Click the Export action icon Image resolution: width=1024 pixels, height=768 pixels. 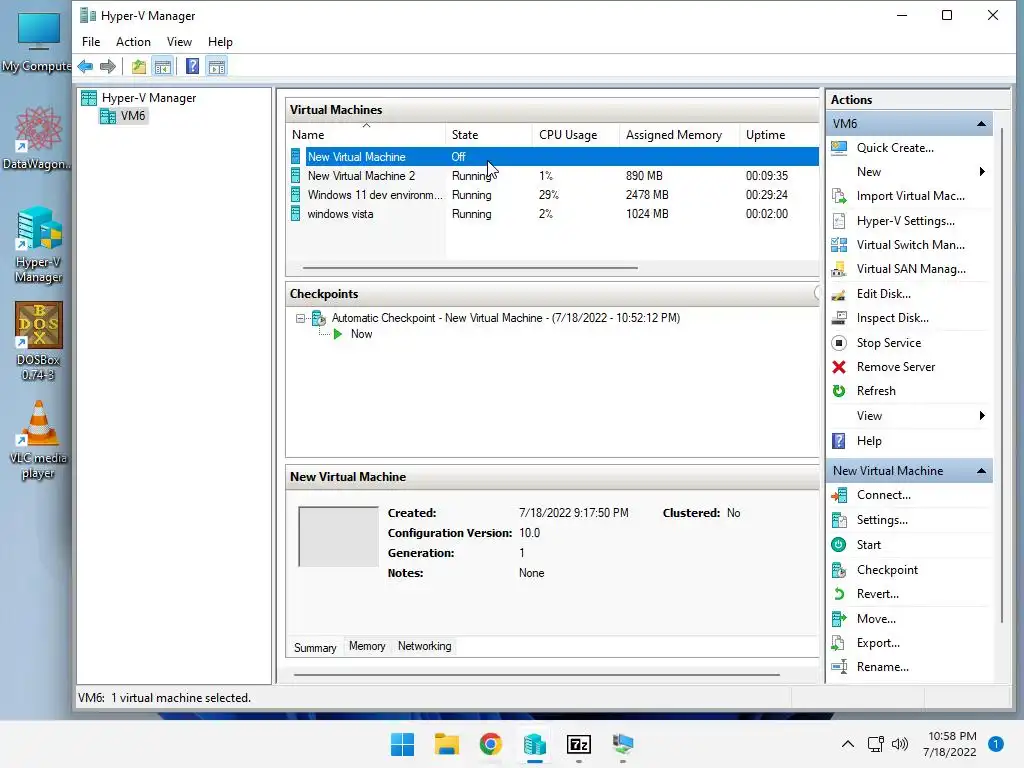pyautogui.click(x=839, y=643)
